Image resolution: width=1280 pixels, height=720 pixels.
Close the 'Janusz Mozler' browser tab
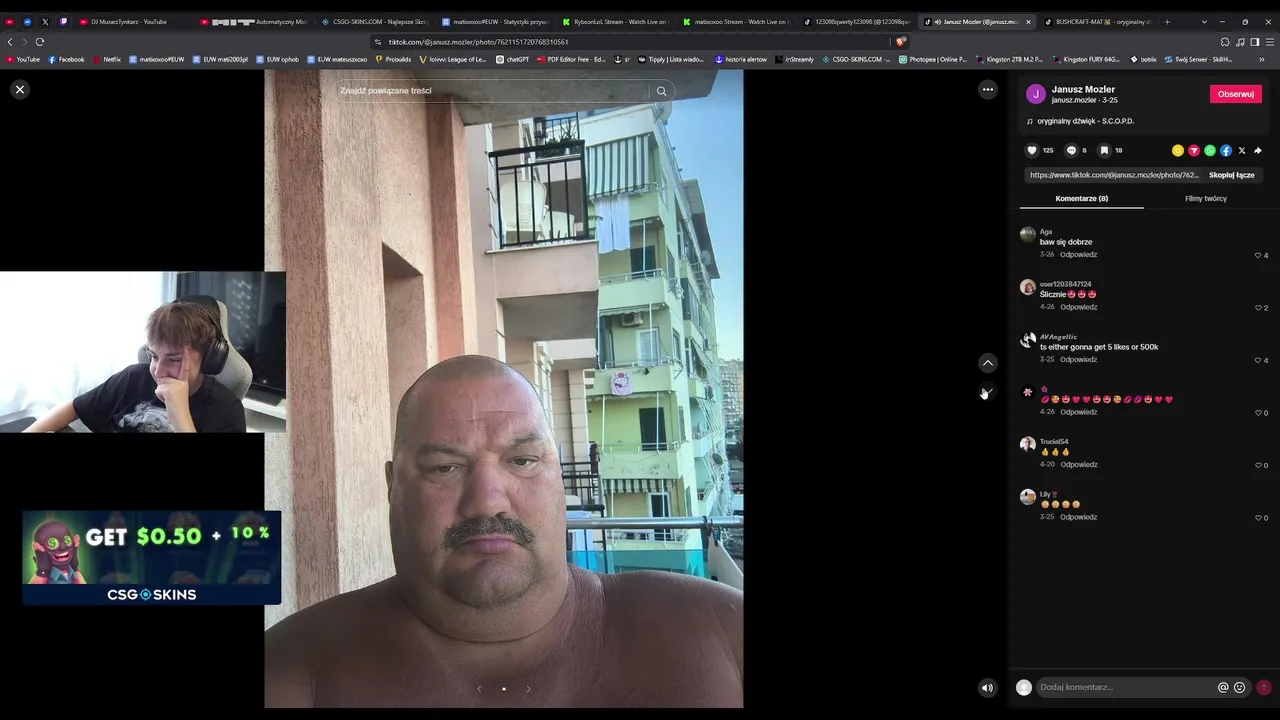(1026, 21)
